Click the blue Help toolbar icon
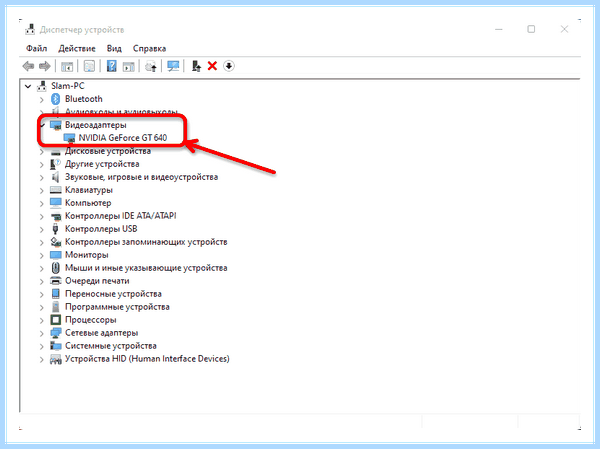The image size is (600, 449). pyautogui.click(x=111, y=66)
